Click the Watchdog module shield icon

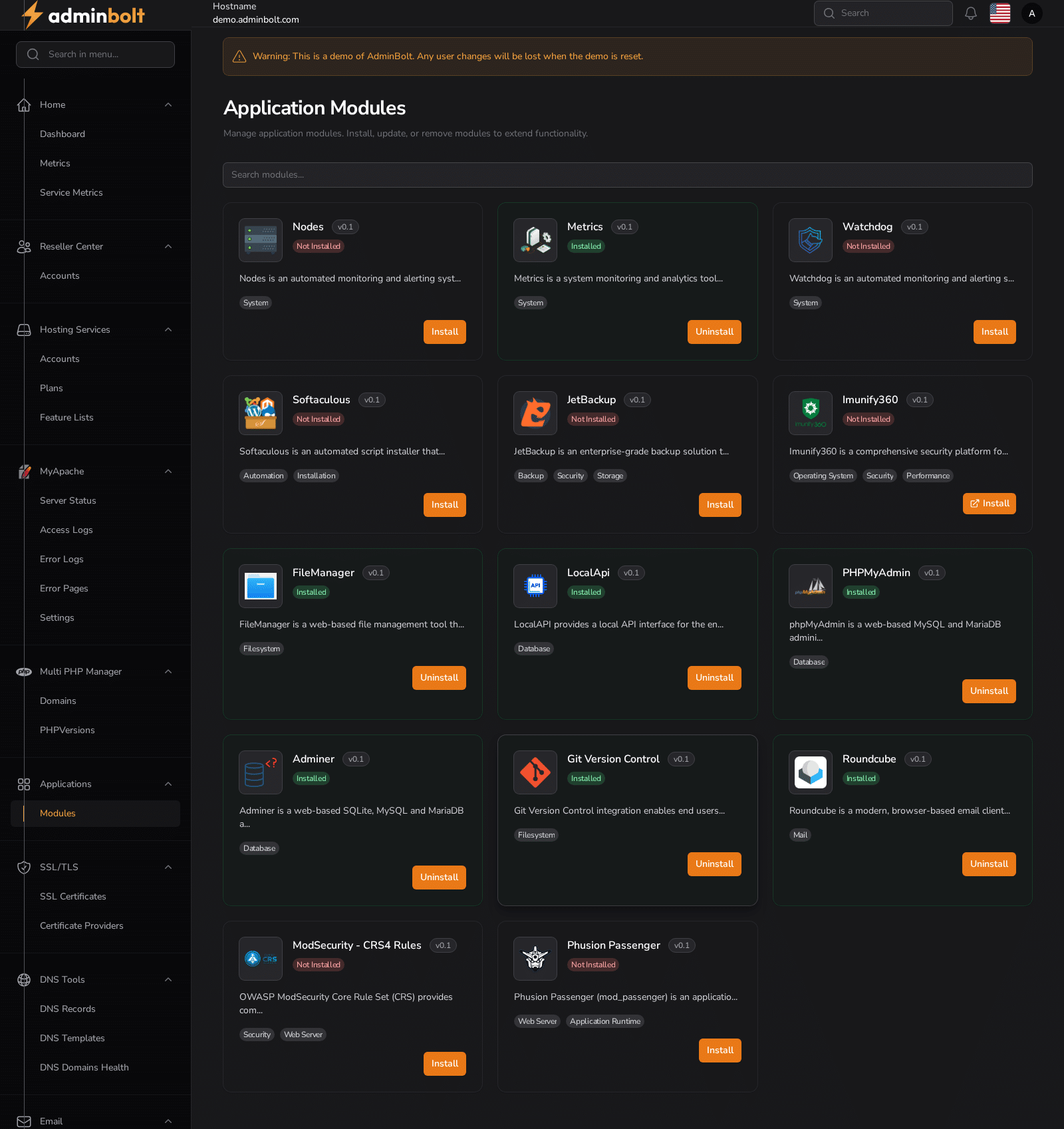tap(811, 240)
